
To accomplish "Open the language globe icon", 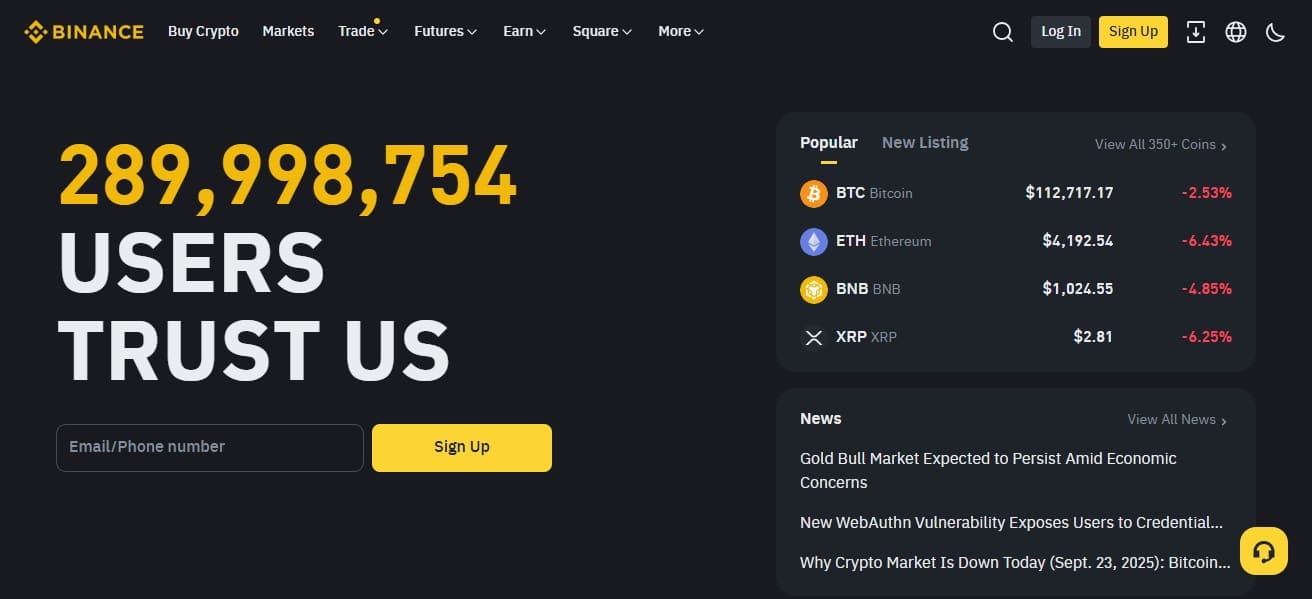I will [1235, 31].
